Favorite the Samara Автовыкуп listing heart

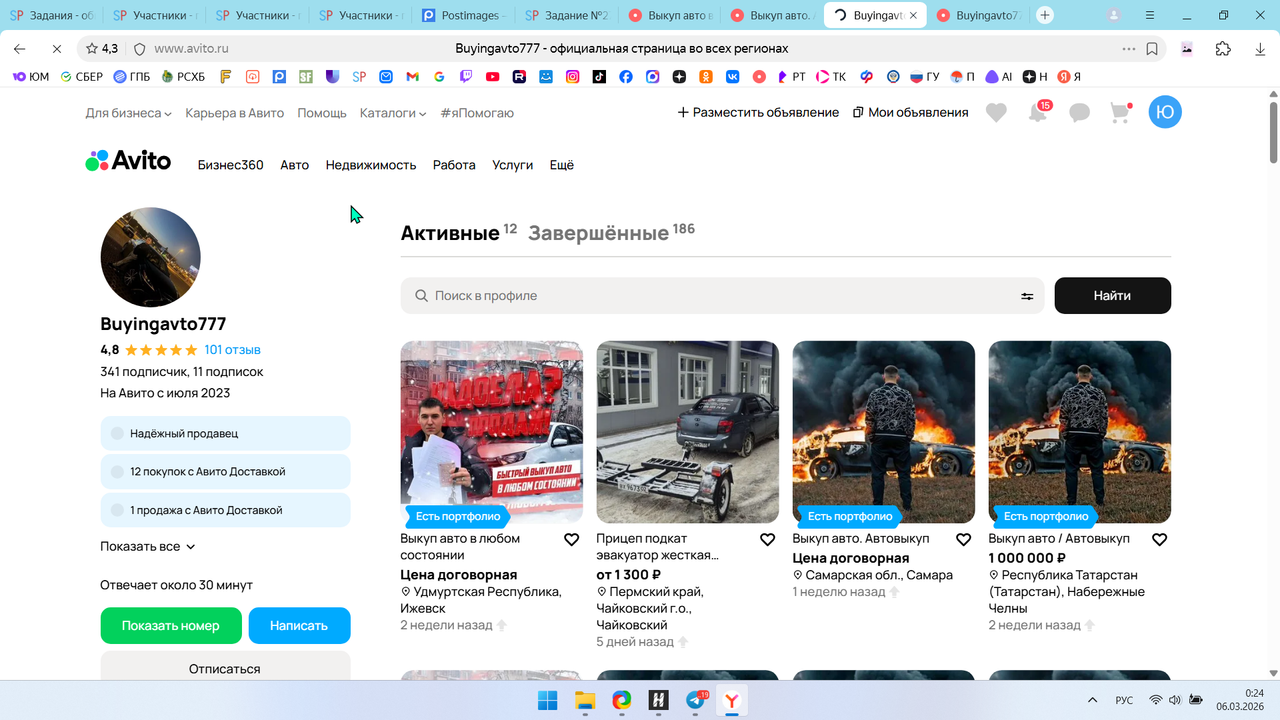click(x=963, y=540)
